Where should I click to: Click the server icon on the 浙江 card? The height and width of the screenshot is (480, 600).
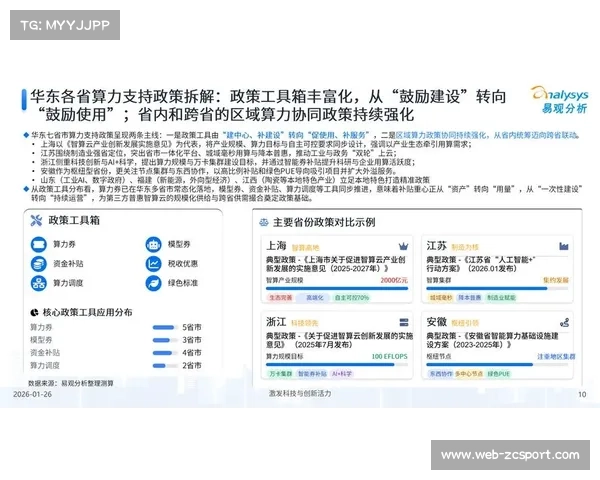tap(404, 322)
